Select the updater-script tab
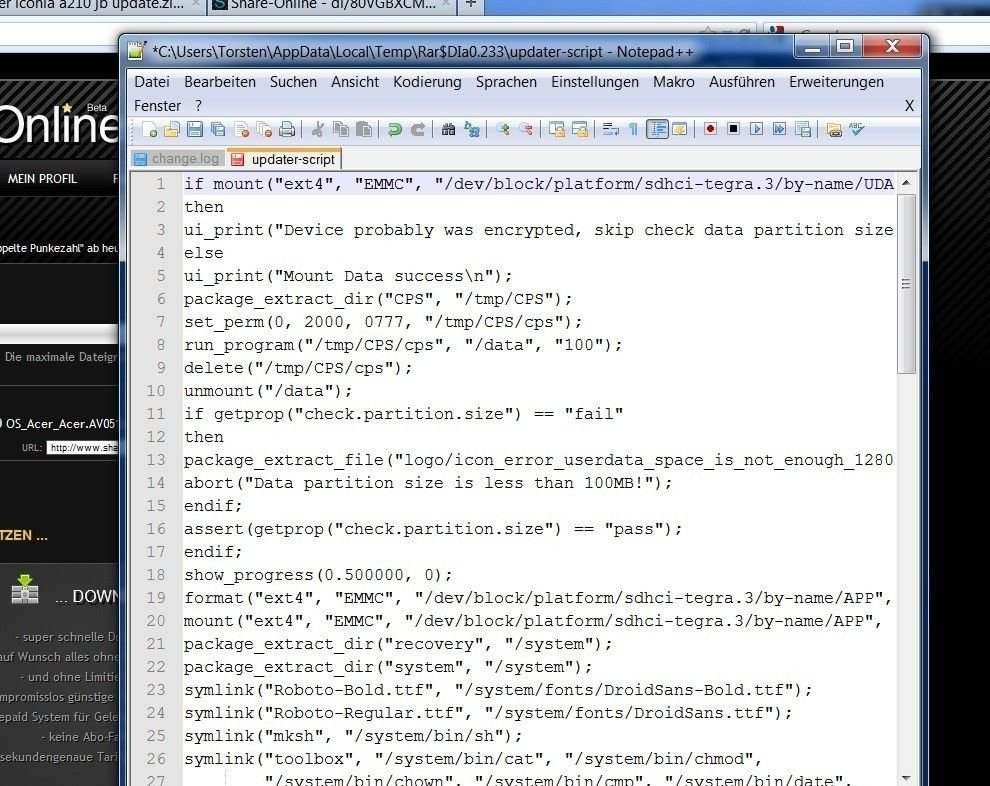The height and width of the screenshot is (786, 990). click(283, 159)
